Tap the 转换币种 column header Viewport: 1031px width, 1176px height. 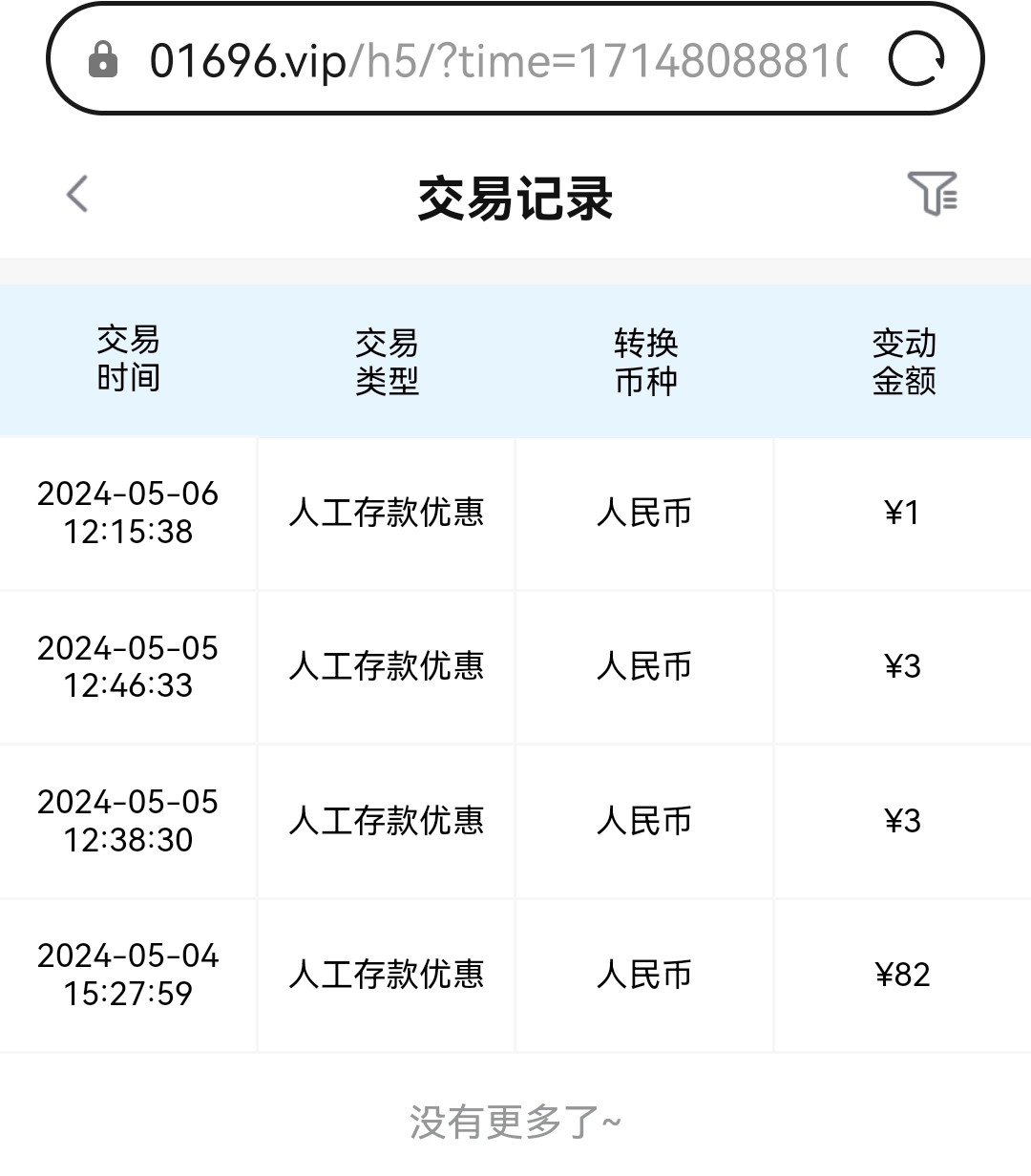click(x=645, y=362)
